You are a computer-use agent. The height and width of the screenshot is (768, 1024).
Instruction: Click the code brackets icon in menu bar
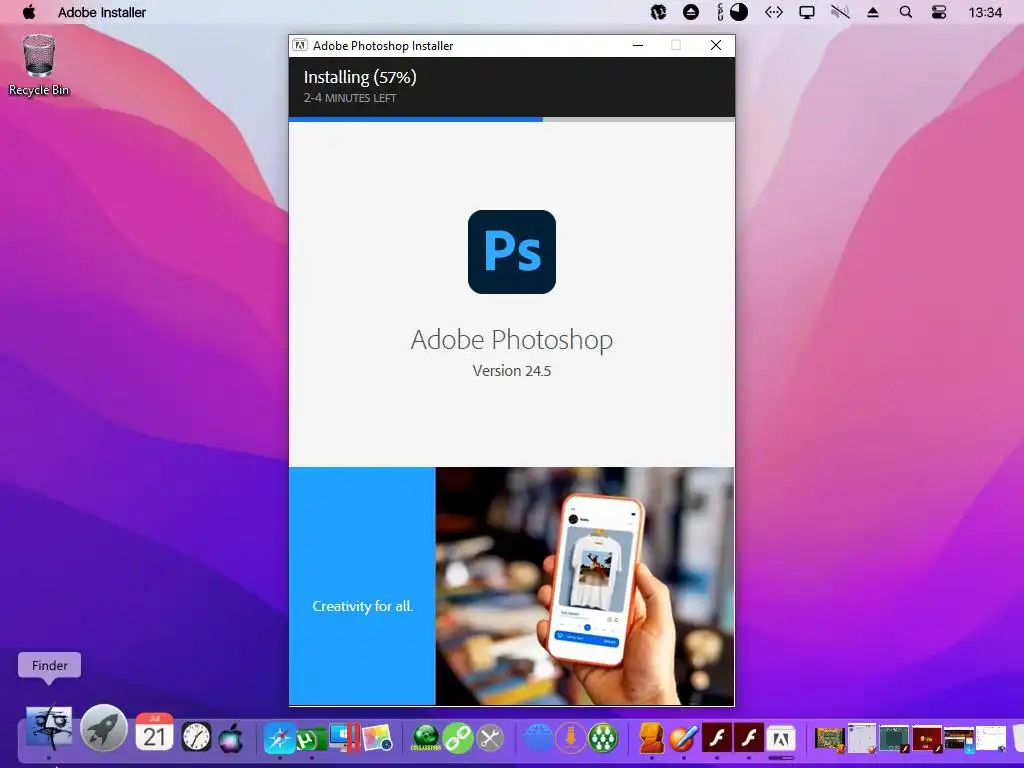(x=774, y=12)
